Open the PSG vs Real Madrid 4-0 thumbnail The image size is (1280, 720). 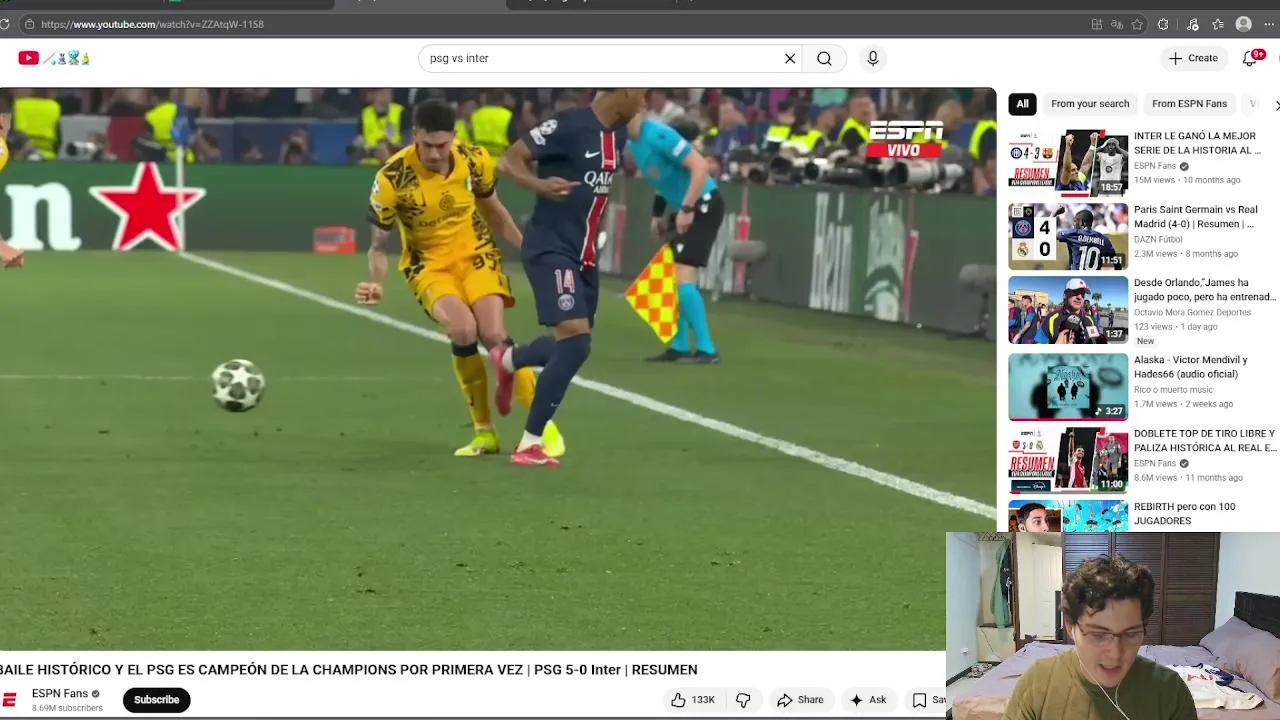tap(1068, 236)
